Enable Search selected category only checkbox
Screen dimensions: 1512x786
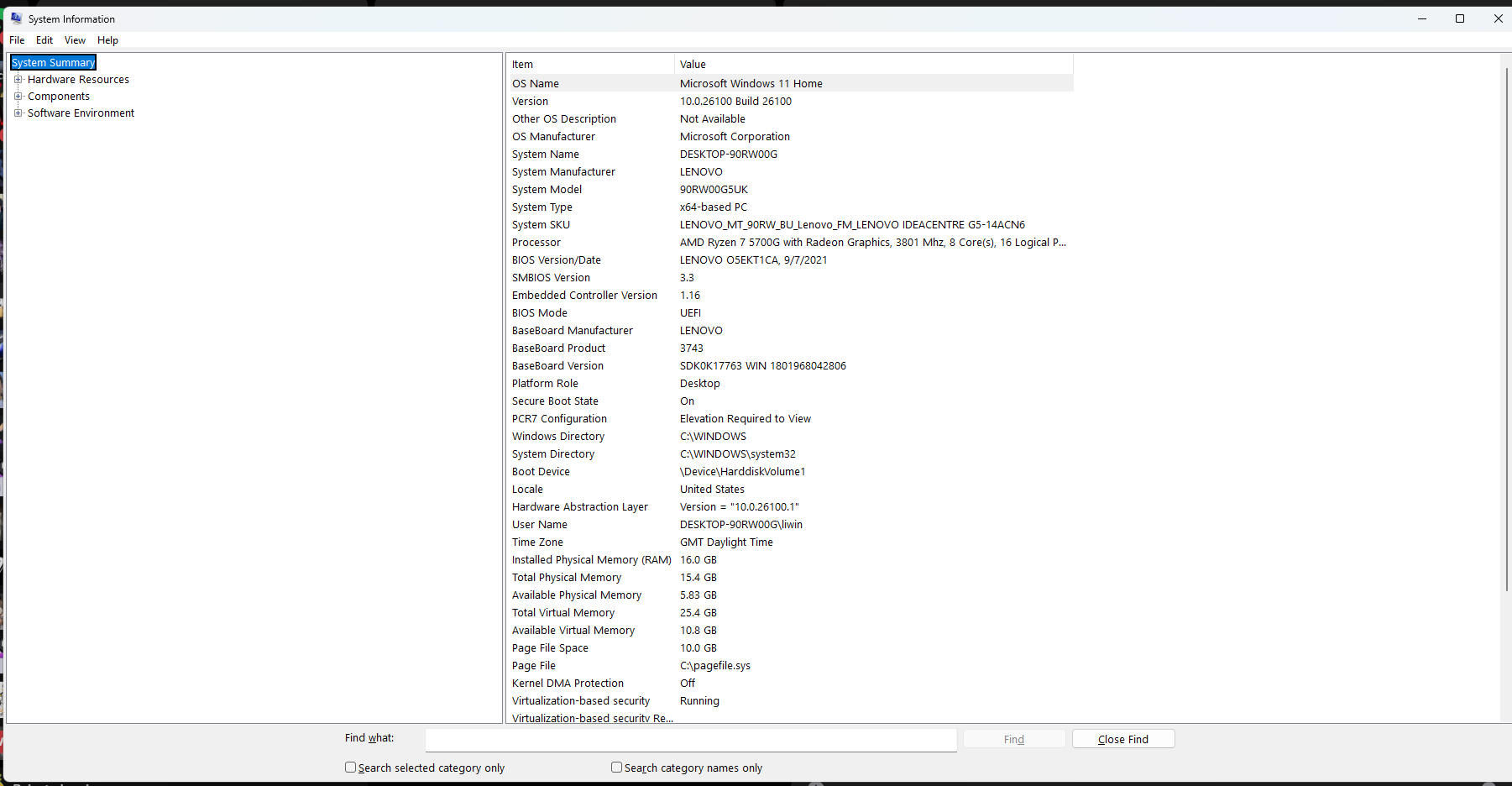coord(351,768)
